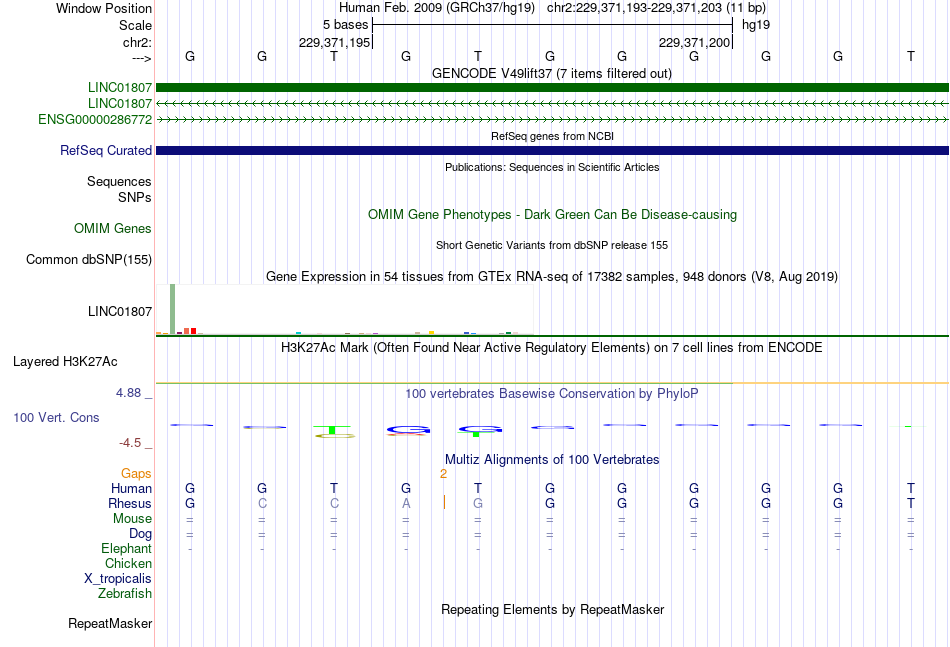The height and width of the screenshot is (647, 950).
Task: Open the RefSeq Curated track label
Action: coord(106,150)
